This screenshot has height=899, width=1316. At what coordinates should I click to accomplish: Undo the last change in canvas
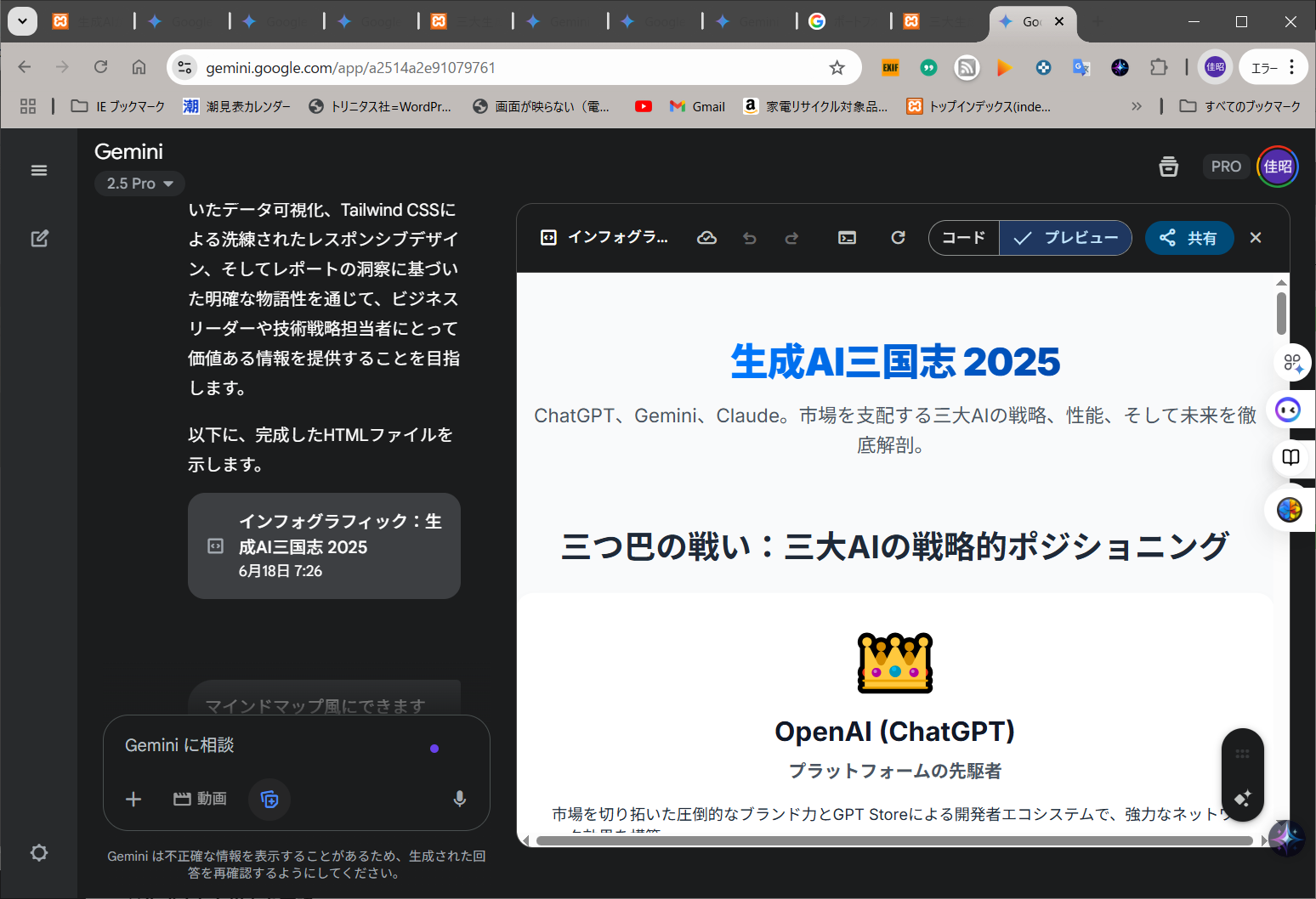749,238
